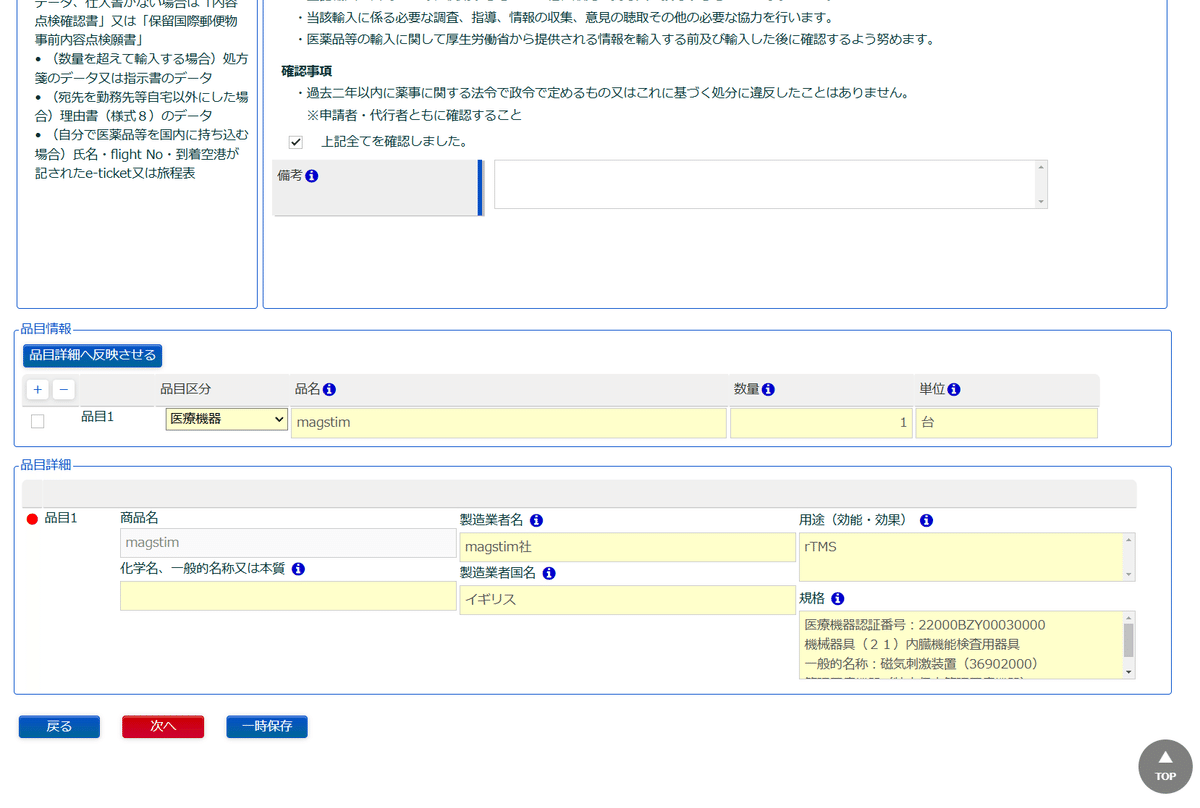Click the info icon beside 製造業者国名
1200x808 pixels.
(549, 574)
